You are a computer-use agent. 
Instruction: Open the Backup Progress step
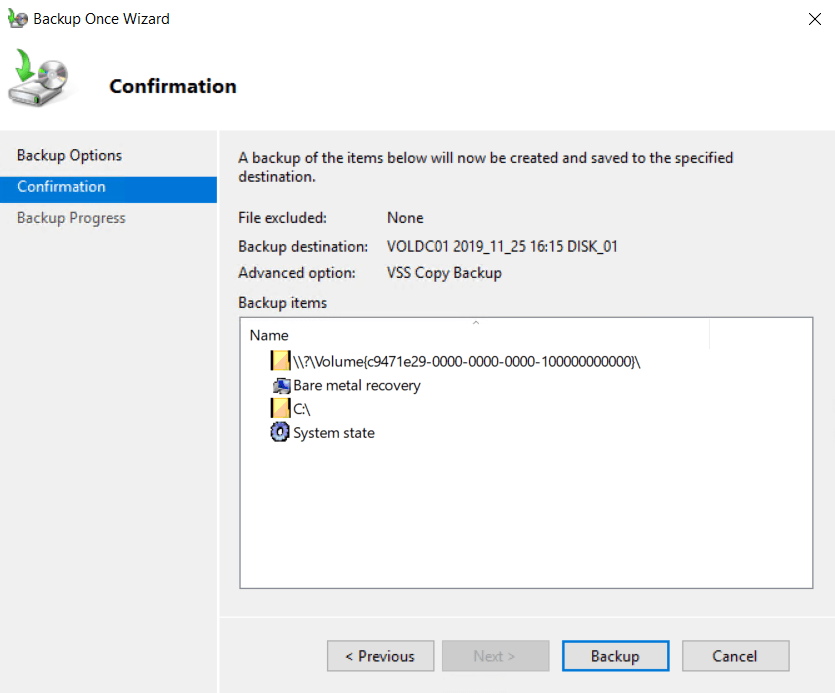pos(71,218)
